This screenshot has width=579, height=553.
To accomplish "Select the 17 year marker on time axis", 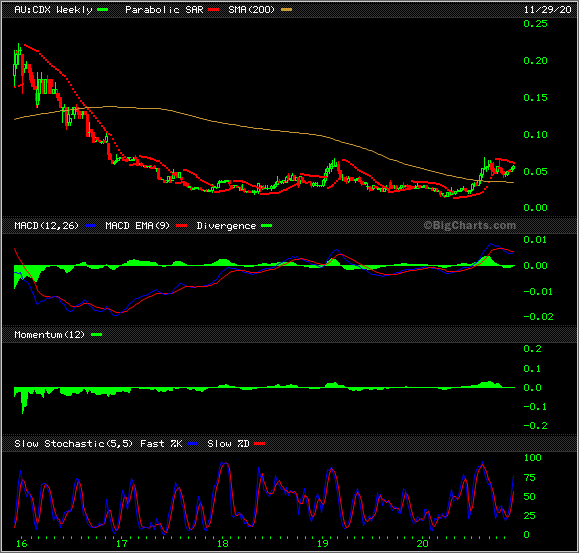I will (121, 543).
